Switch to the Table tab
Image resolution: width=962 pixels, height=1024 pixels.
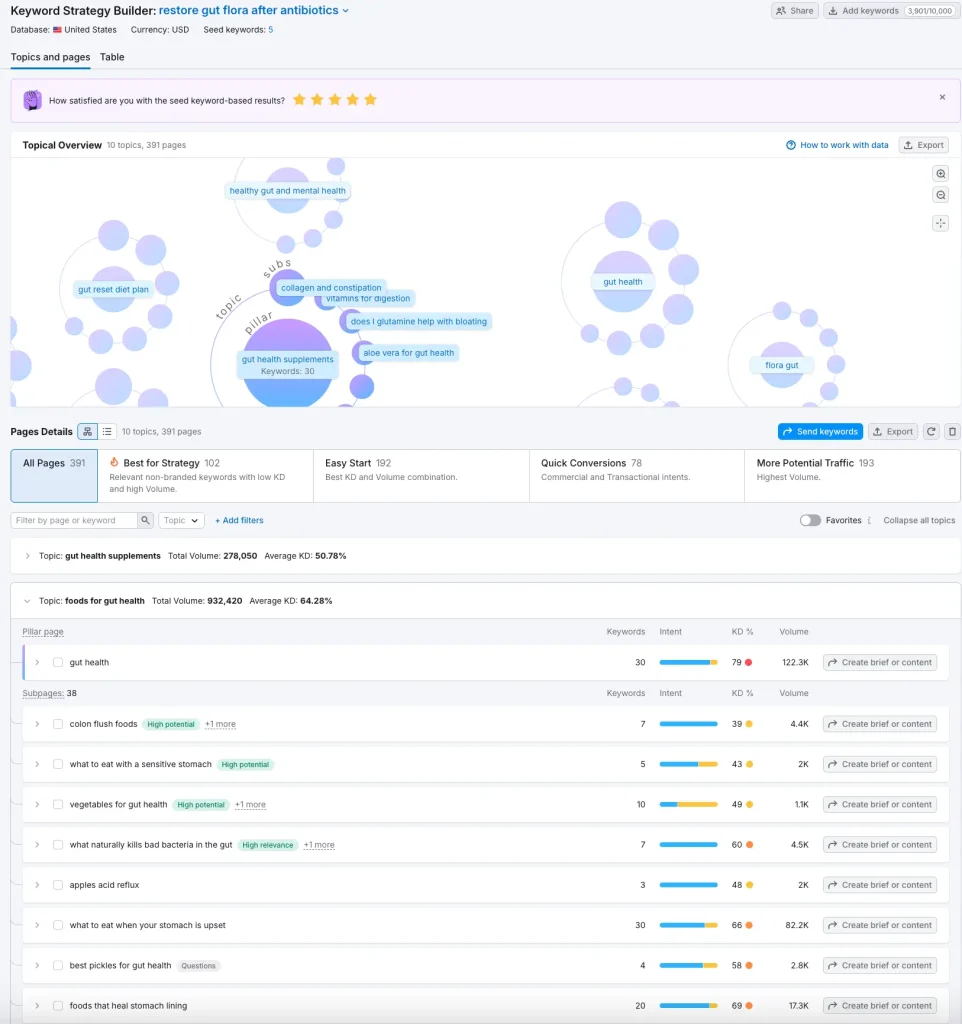click(x=112, y=57)
